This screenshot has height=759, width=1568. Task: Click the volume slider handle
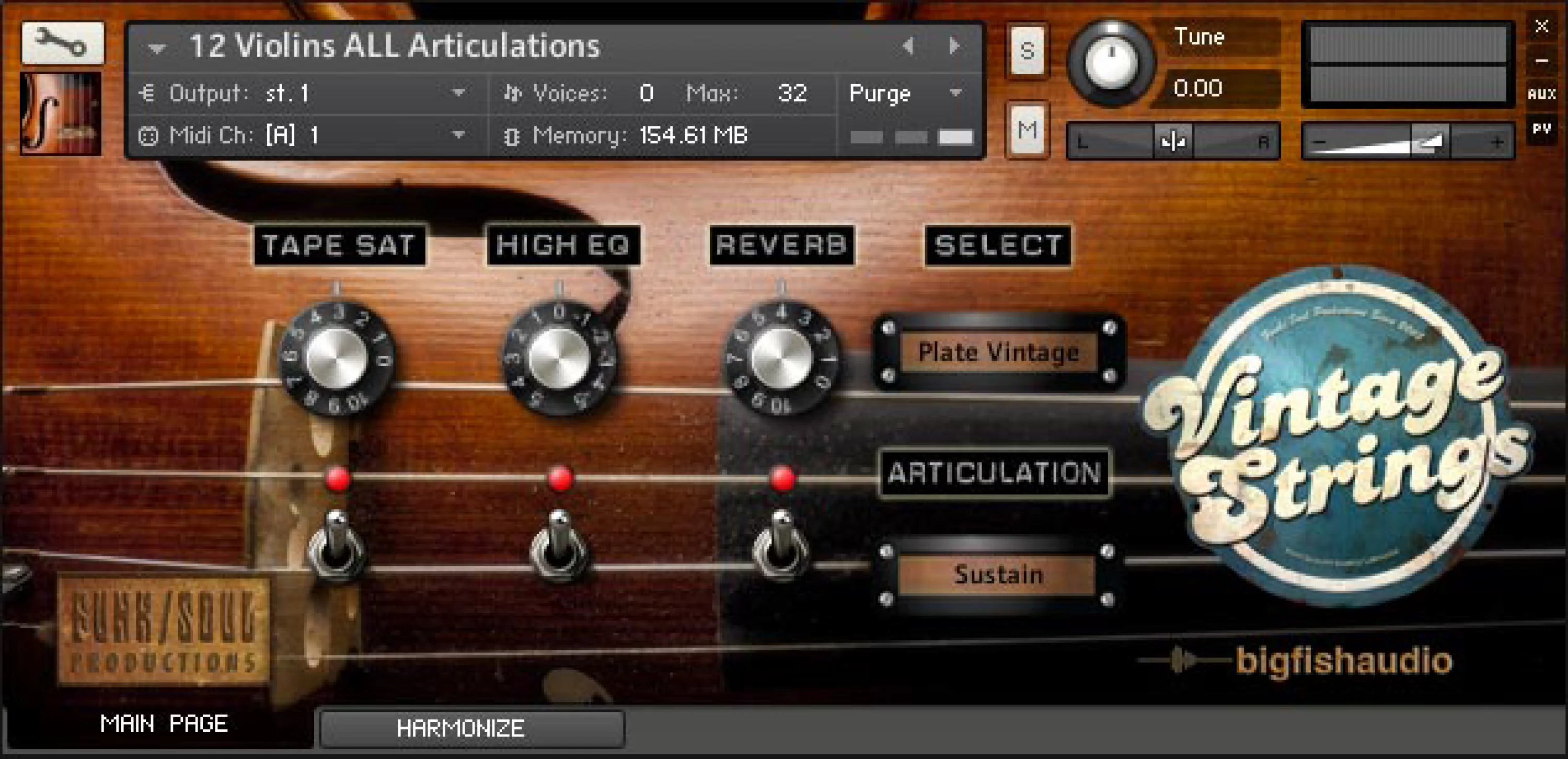pos(1431,141)
